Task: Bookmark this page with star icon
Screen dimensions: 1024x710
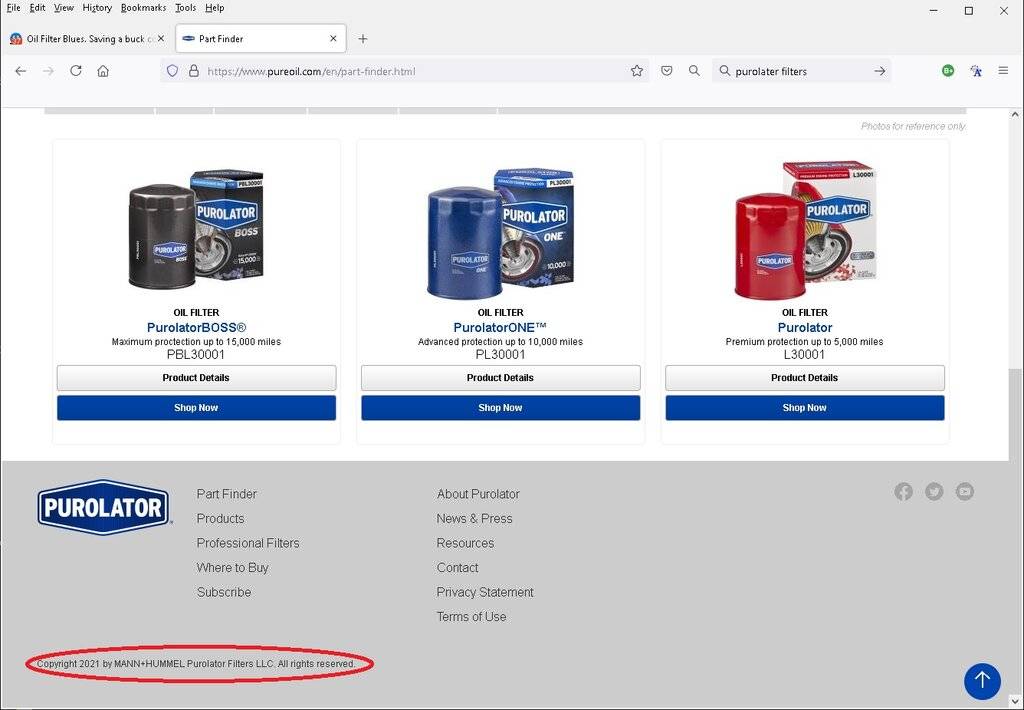Action: (x=636, y=71)
